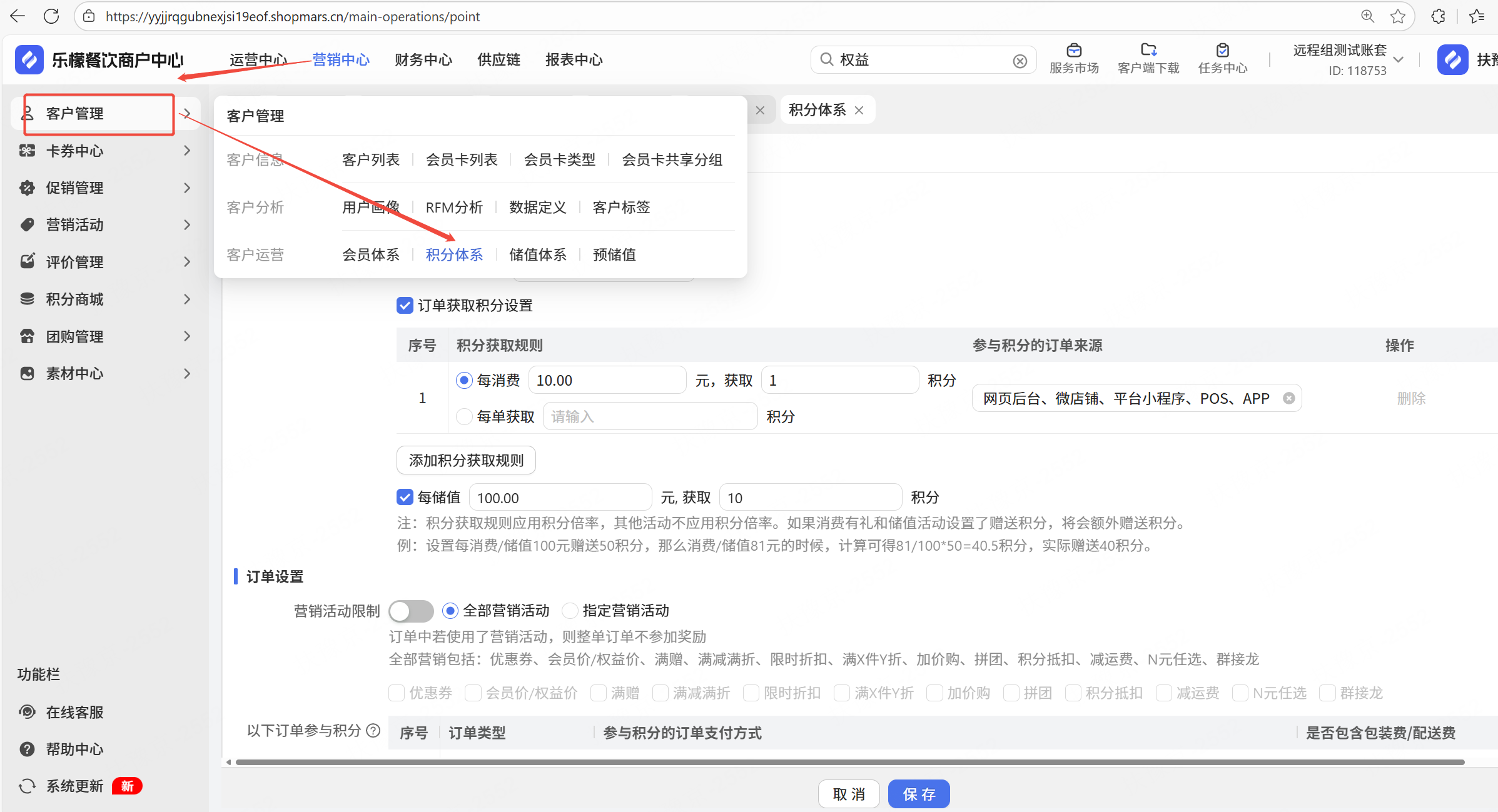This screenshot has width=1498, height=812.
Task: Click the help icon beside 以下订单参与积分
Action: 373,730
